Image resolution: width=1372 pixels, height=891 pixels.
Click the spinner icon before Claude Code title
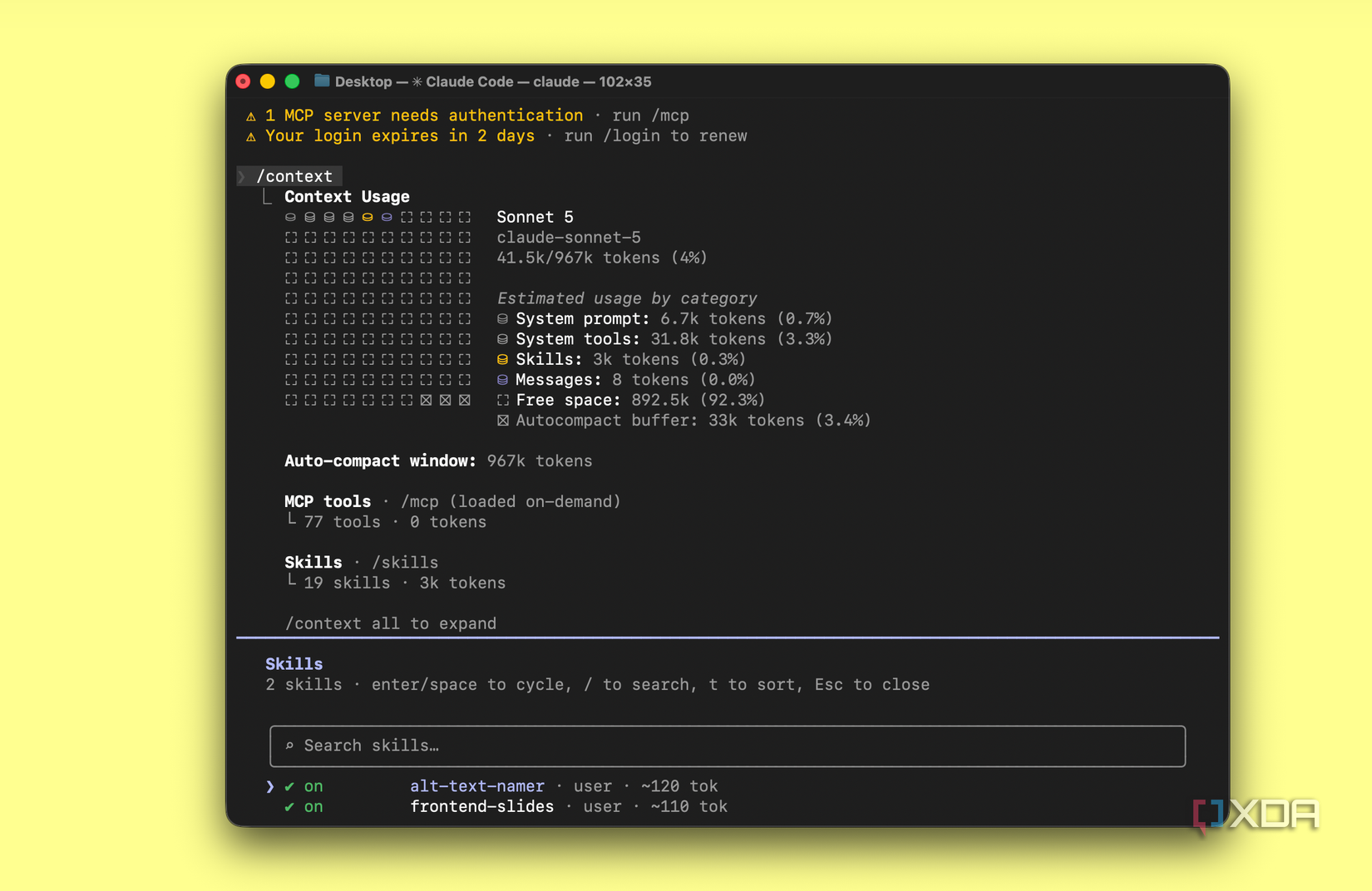point(417,81)
